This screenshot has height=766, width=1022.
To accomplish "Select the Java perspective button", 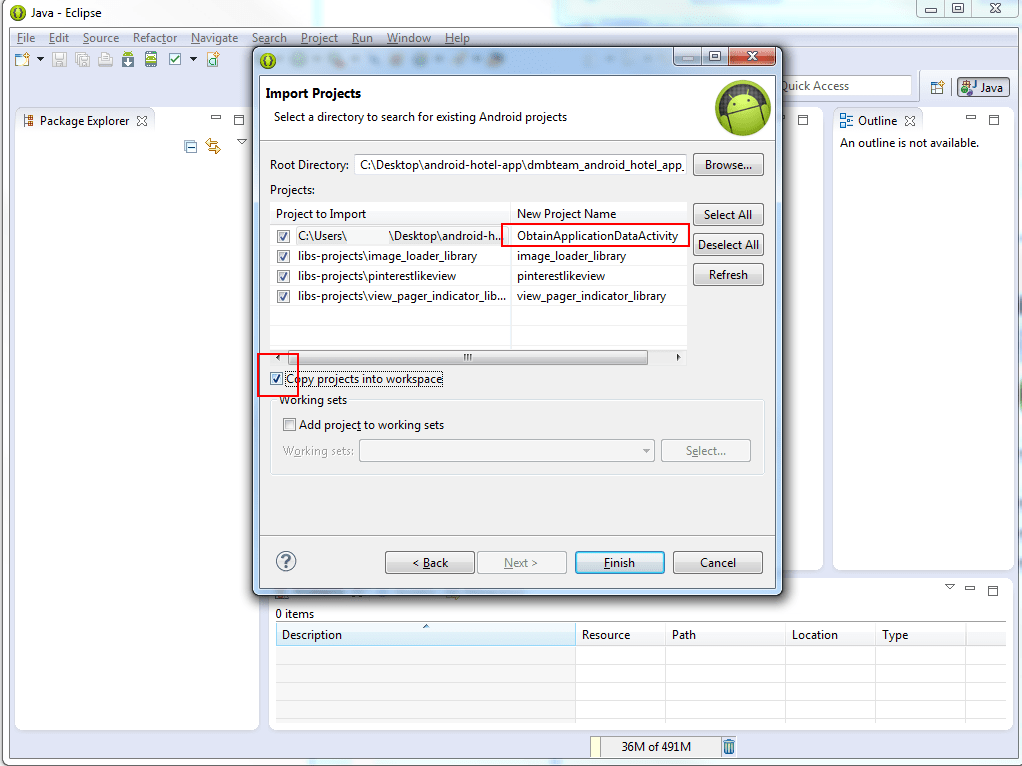I will [984, 87].
